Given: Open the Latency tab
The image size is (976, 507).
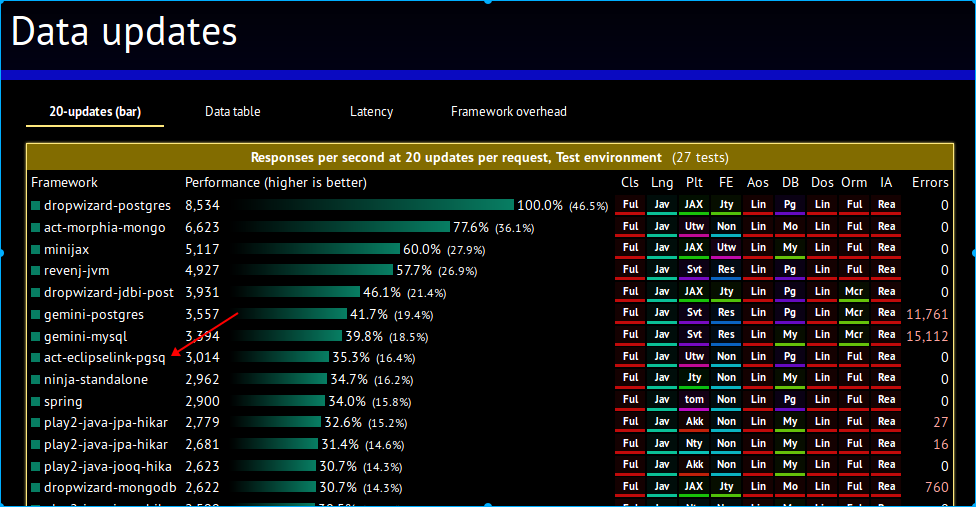Looking at the screenshot, I should 372,111.
